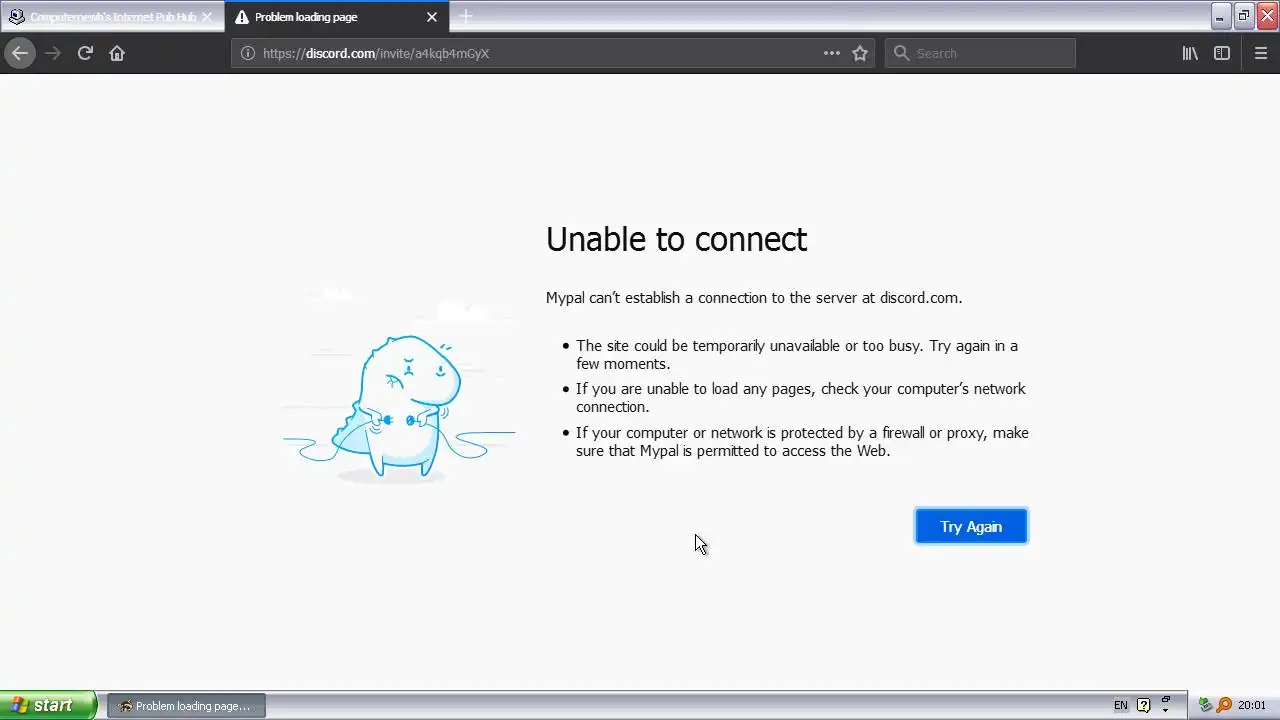The image size is (1280, 720).
Task: Click the green tray icon
Action: pyautogui.click(x=1205, y=705)
